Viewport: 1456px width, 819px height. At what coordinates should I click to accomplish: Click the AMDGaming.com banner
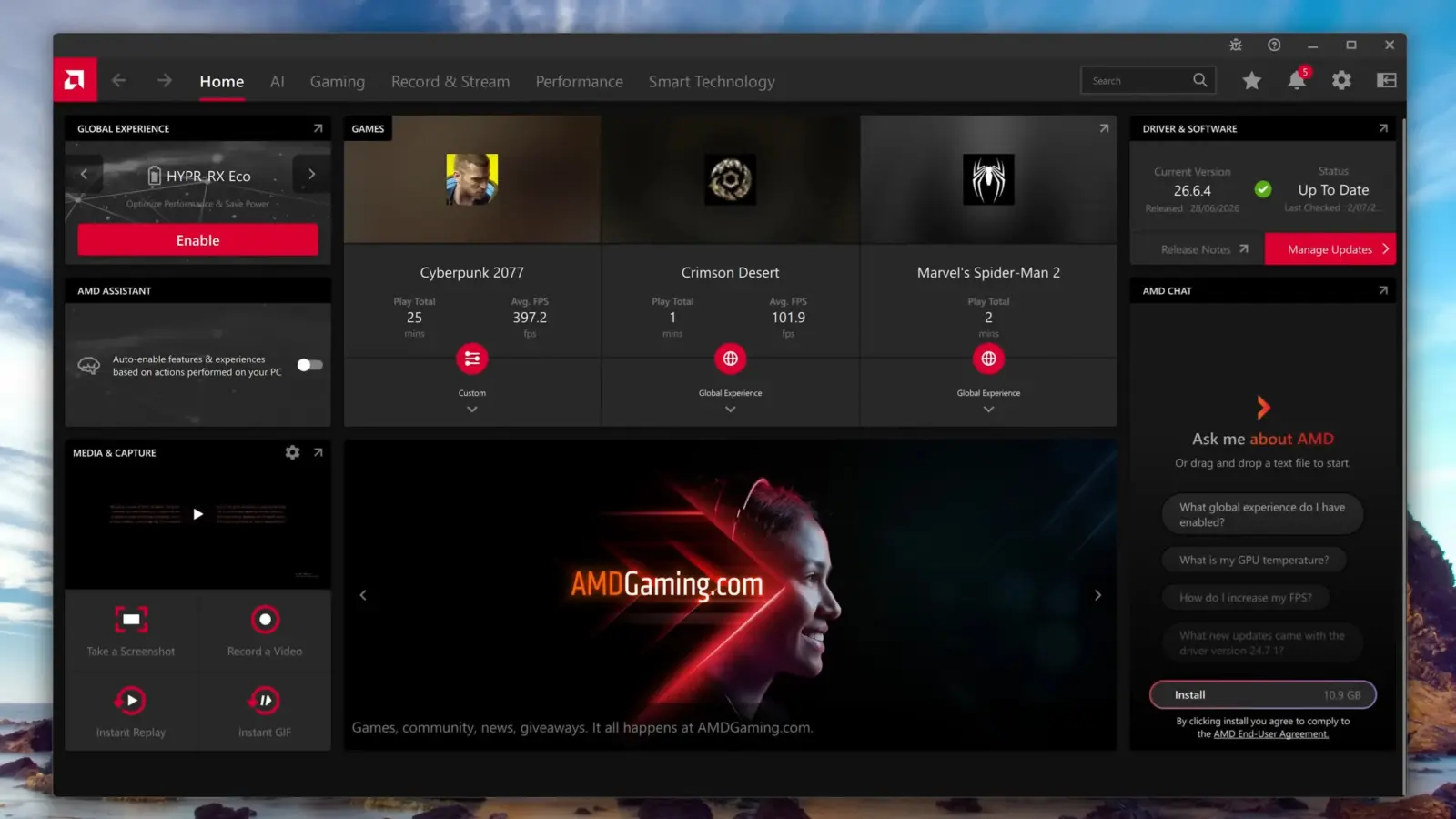pos(730,595)
